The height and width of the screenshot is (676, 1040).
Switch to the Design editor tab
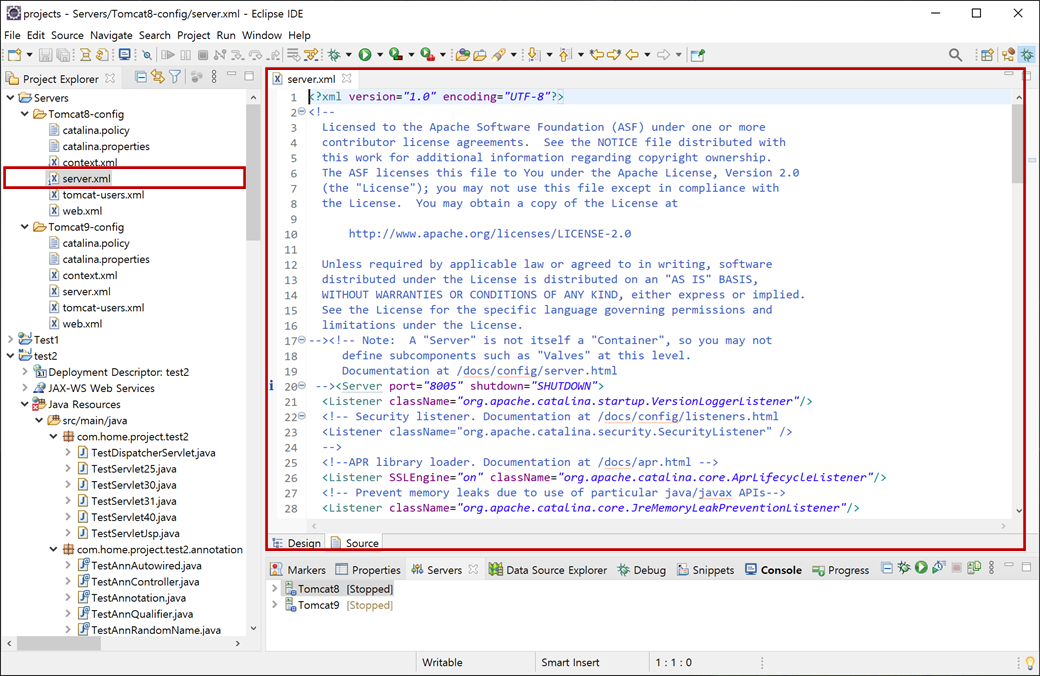click(297, 543)
